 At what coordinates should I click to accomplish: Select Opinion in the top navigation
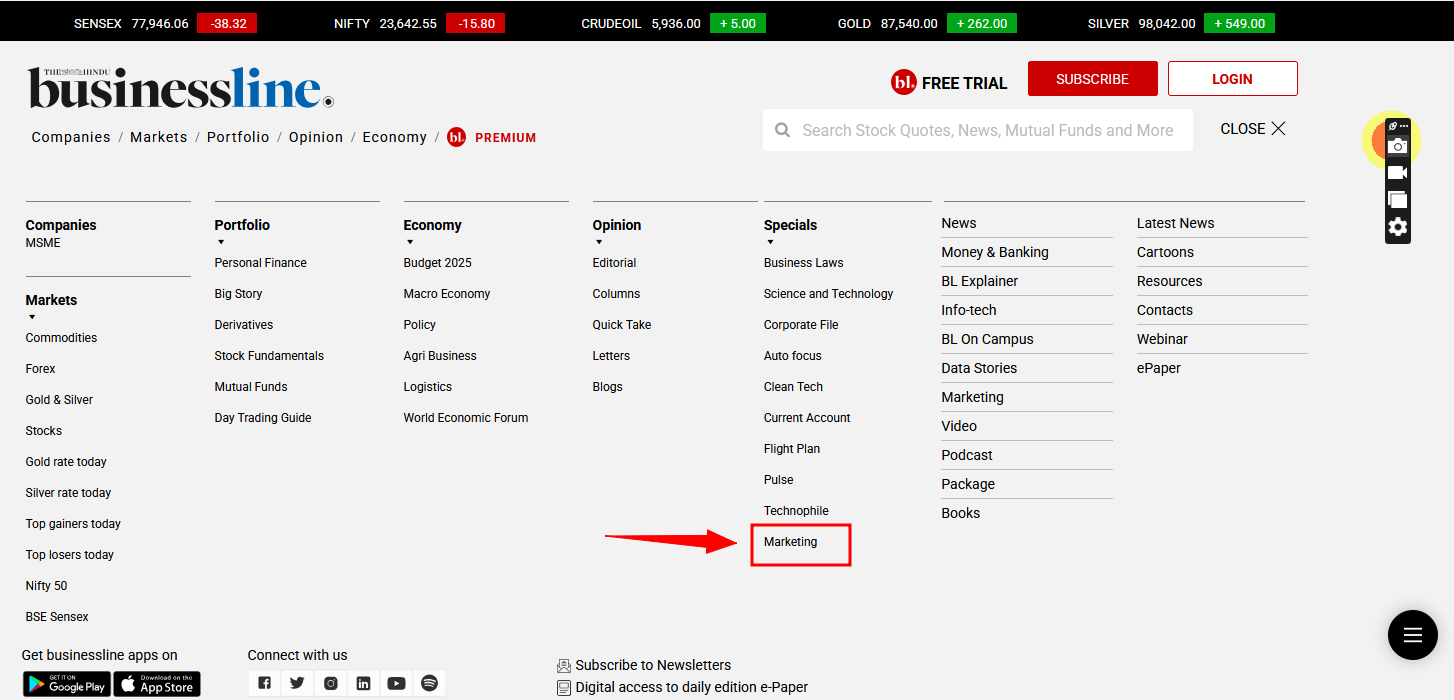pos(316,137)
